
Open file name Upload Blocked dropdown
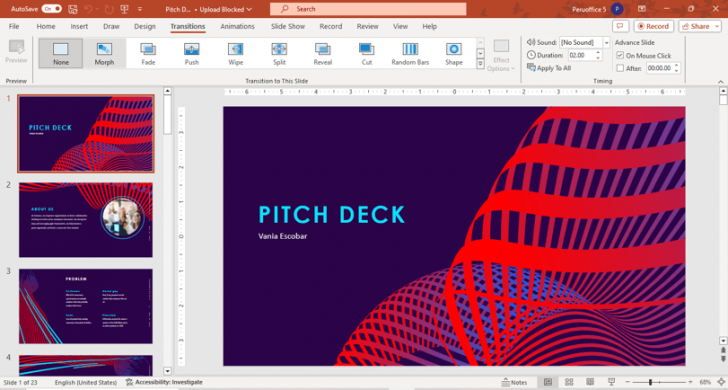coord(226,9)
